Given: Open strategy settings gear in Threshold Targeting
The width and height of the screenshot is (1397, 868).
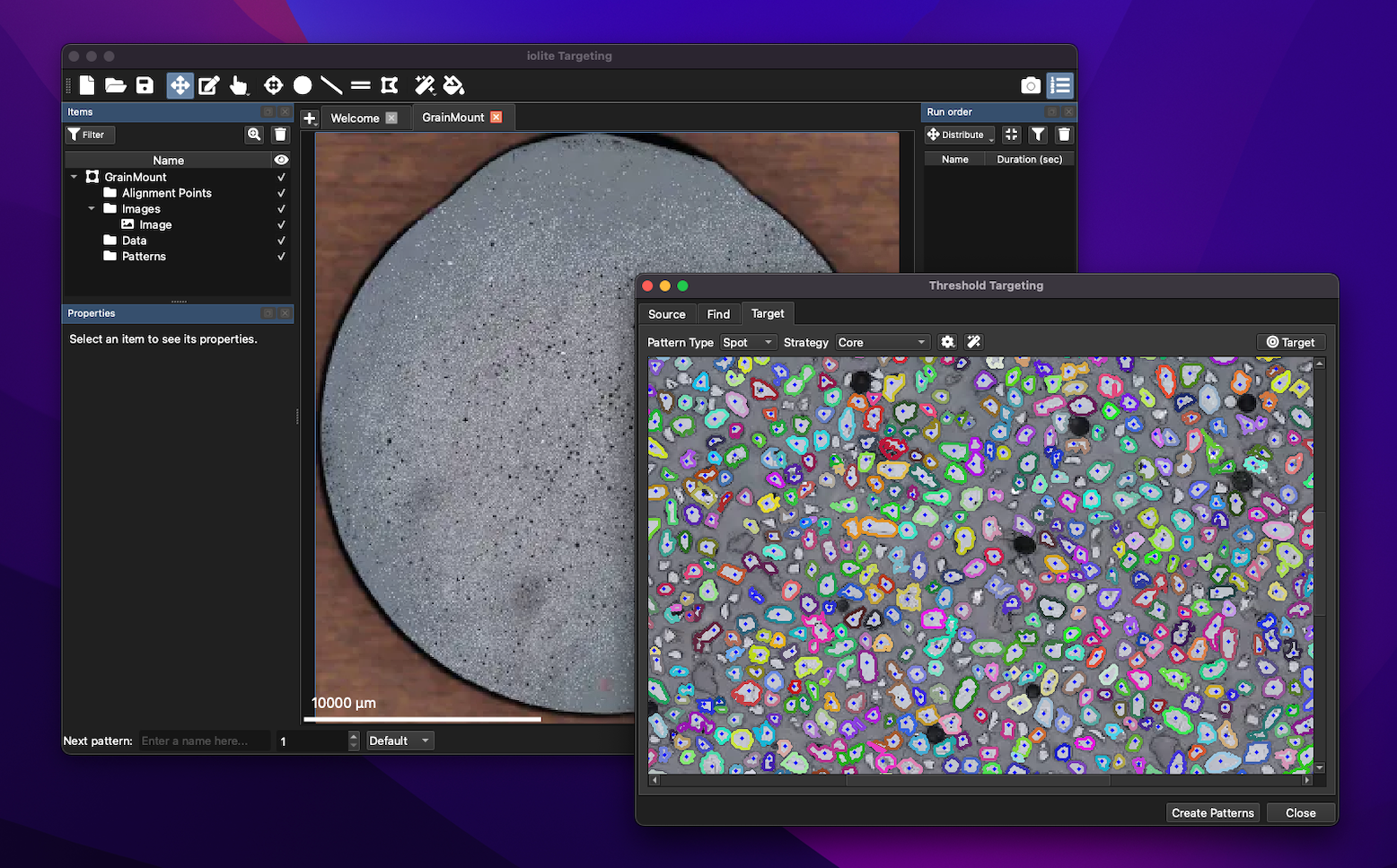Looking at the screenshot, I should click(x=947, y=342).
